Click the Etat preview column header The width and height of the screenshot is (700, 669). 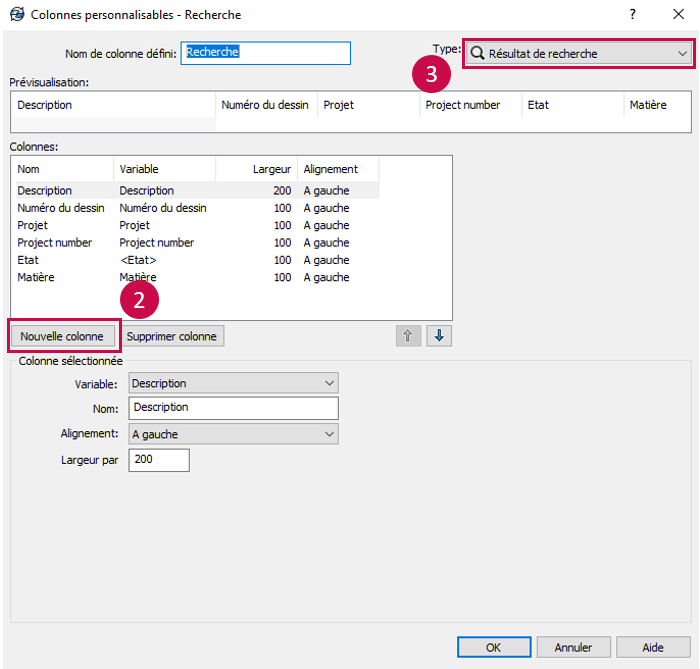click(x=573, y=105)
